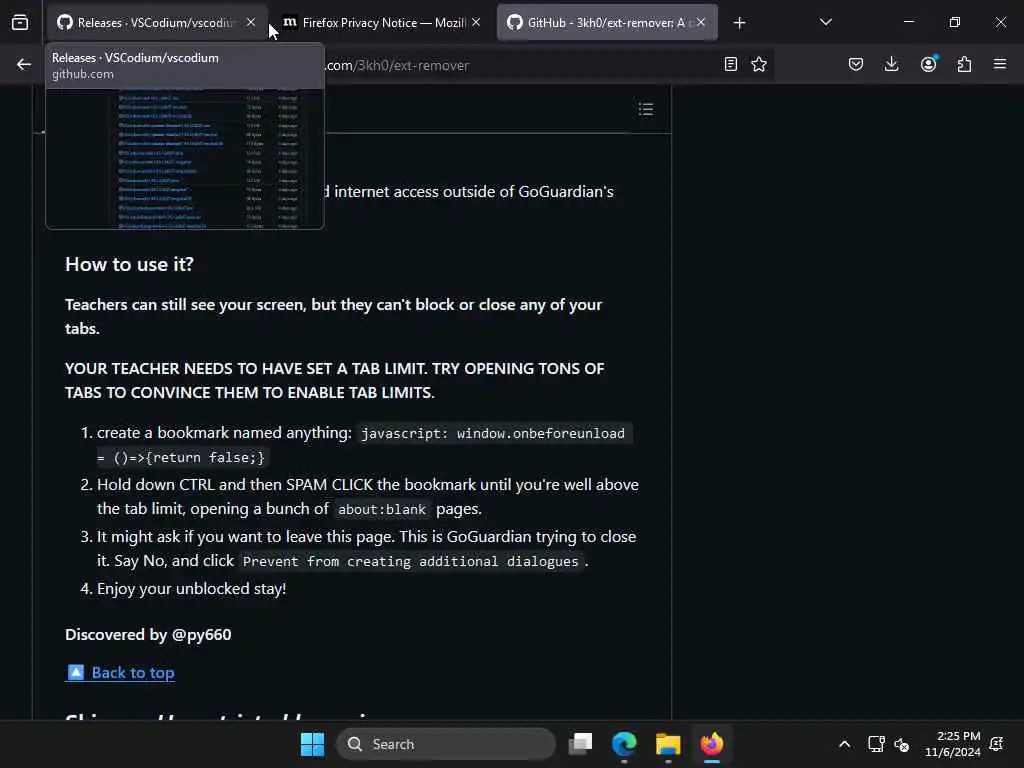The image size is (1024, 768).
Task: Click the Prevent from creating additional dialogues snippet
Action: pos(410,562)
